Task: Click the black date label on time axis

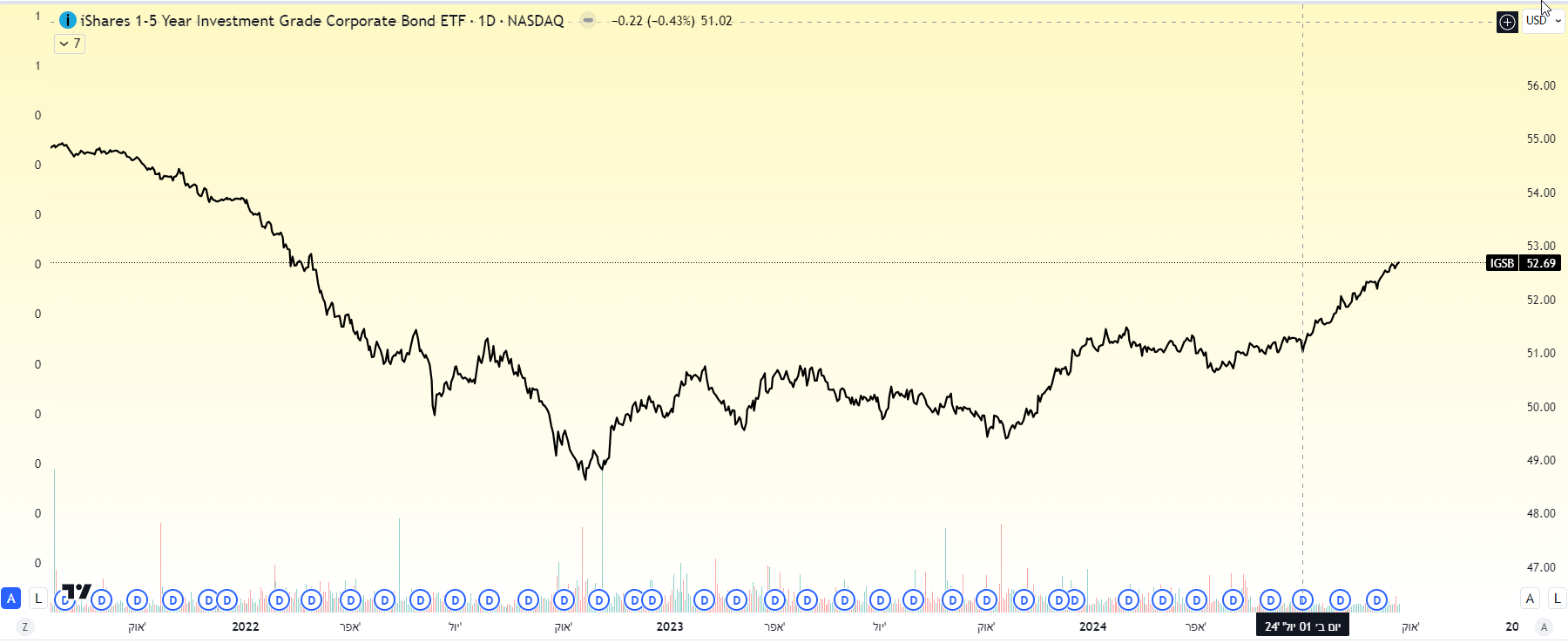Action: tap(1302, 626)
